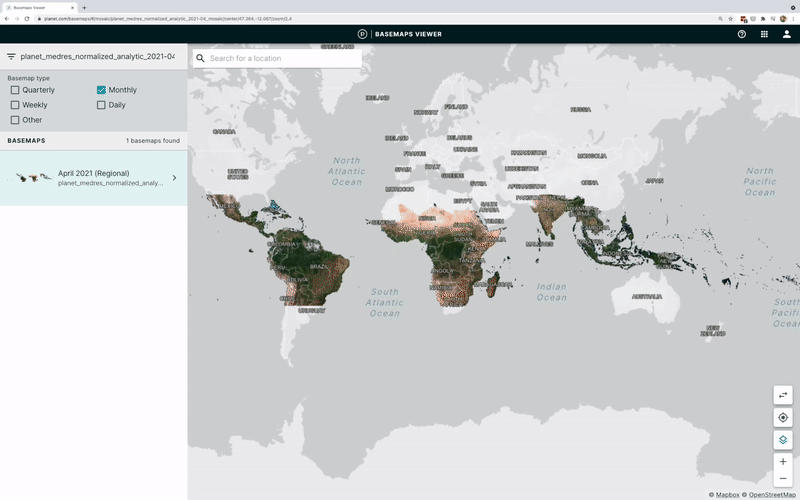Viewport: 800px width, 500px height.
Task: Open the user account icon
Action: (787, 34)
